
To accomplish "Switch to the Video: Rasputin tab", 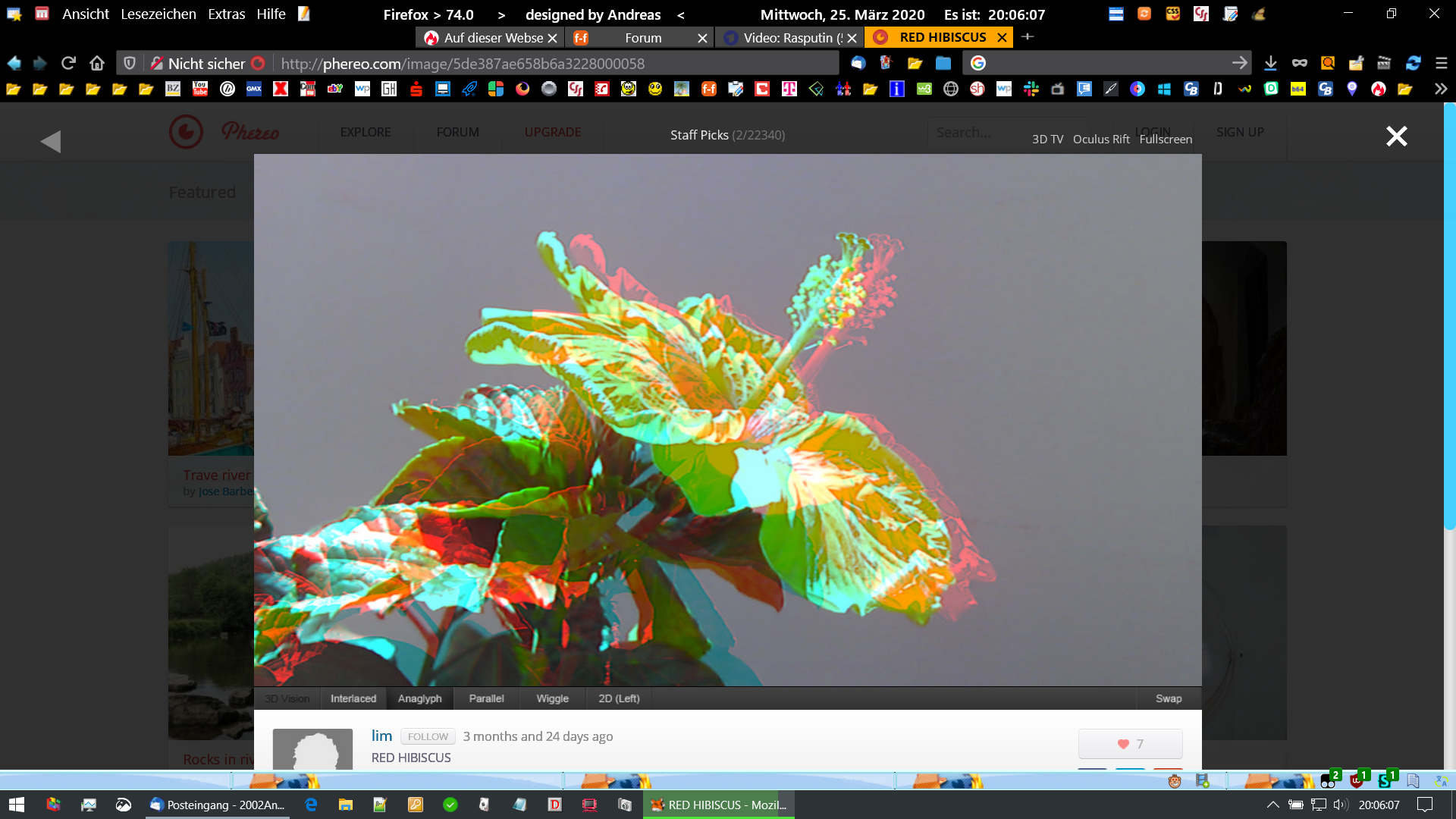I will pos(789,38).
